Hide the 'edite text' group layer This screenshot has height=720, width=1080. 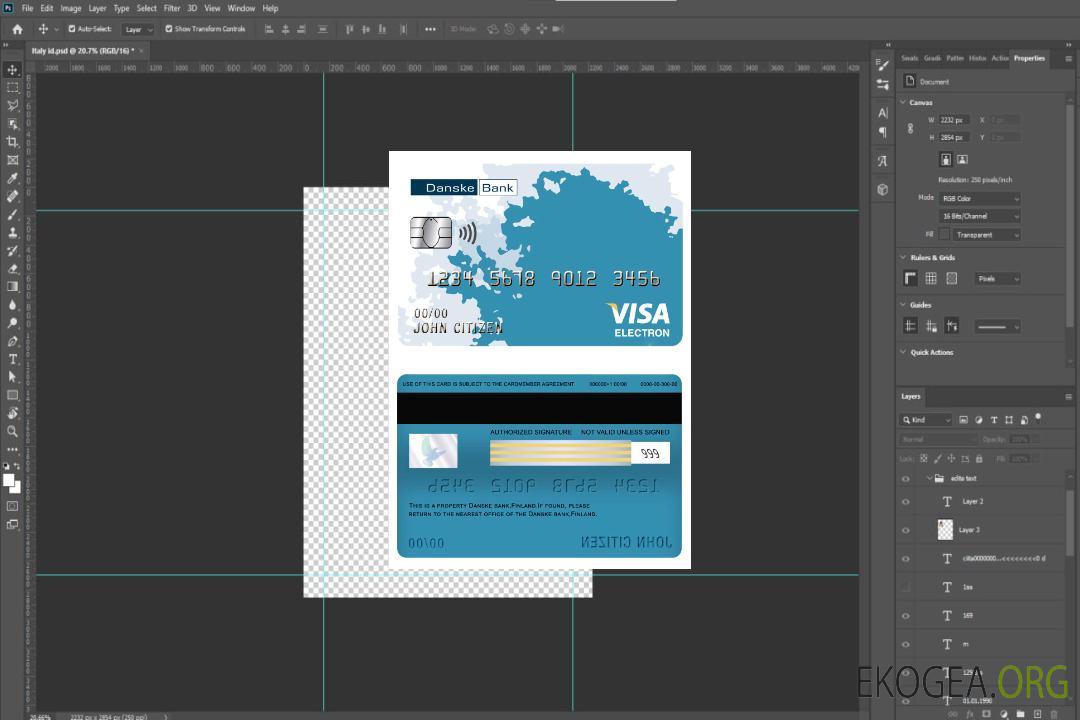click(906, 479)
